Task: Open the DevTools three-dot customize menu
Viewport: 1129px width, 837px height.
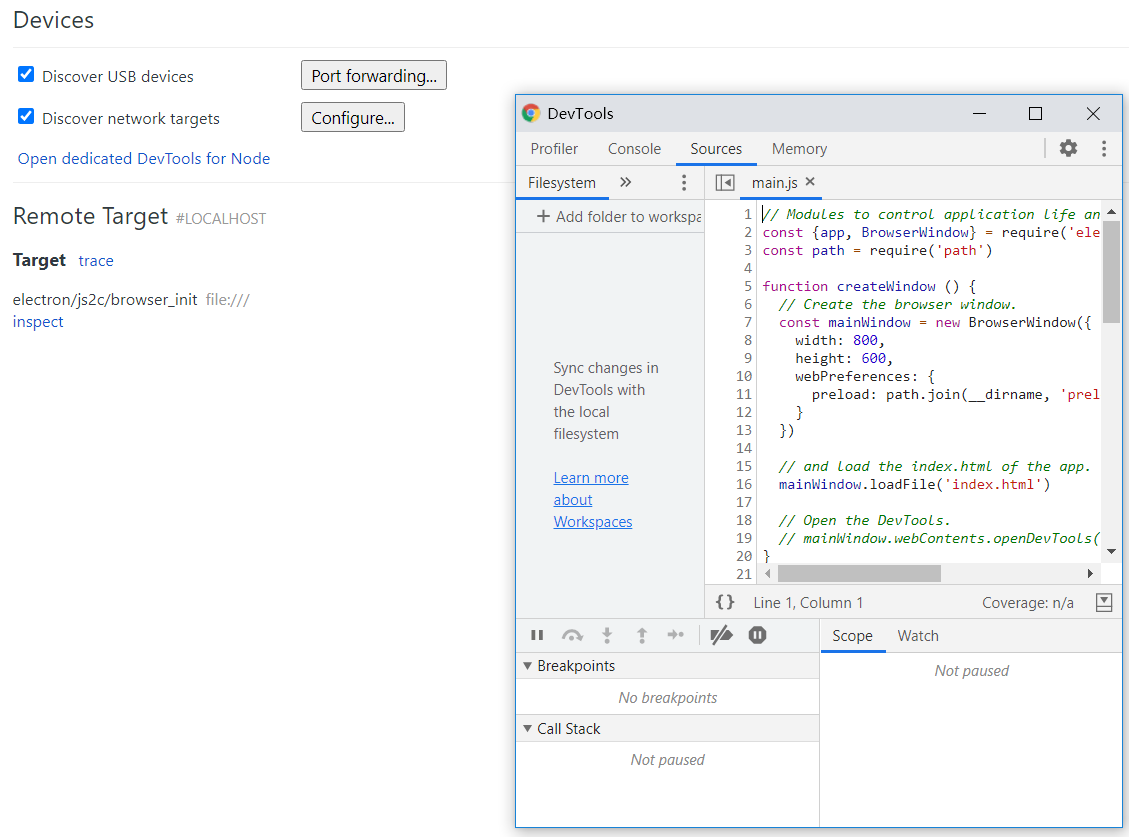Action: point(1103,149)
